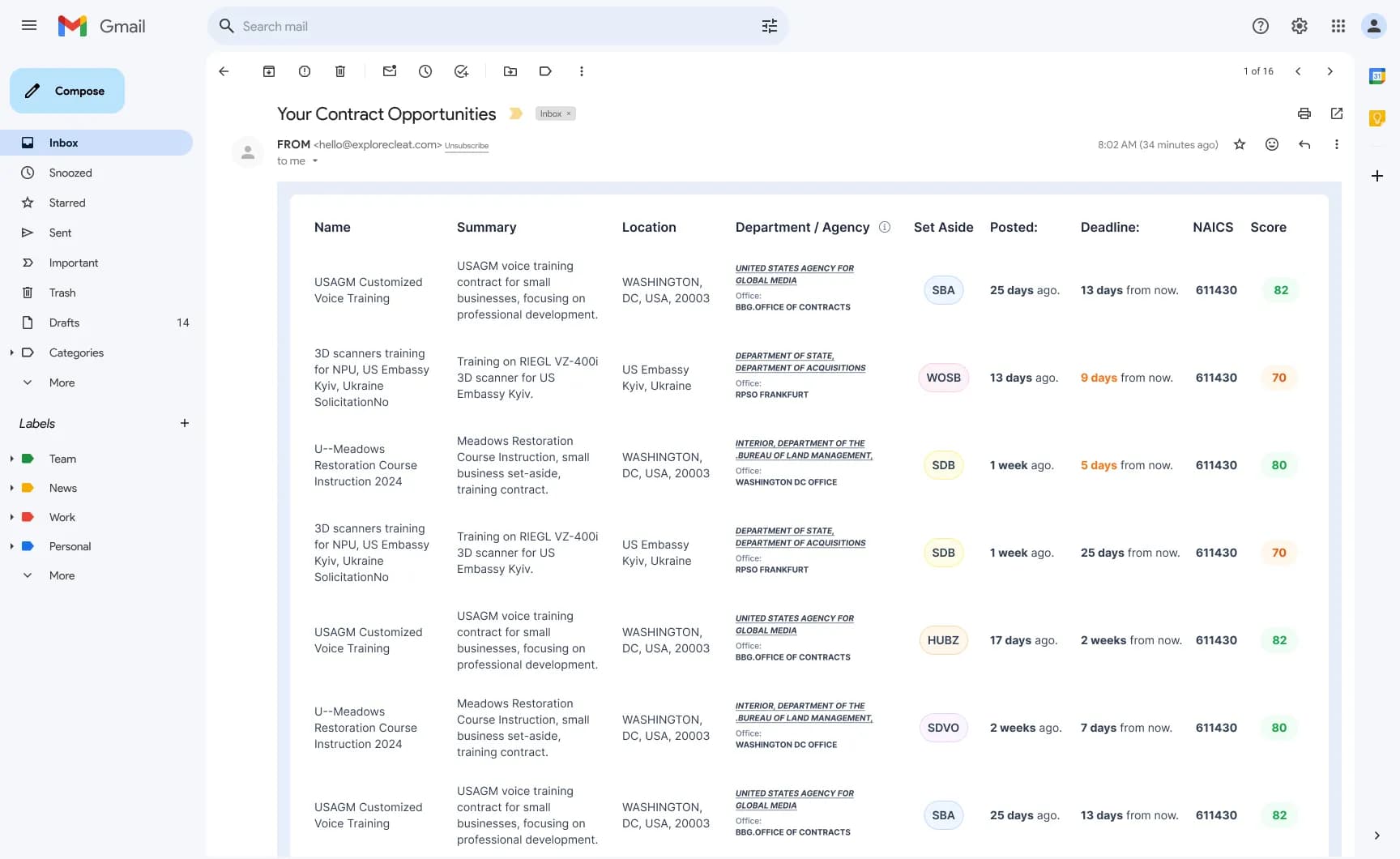Open United States Agency for Global Media link, first row
This screenshot has width=1400, height=859.
794,274
